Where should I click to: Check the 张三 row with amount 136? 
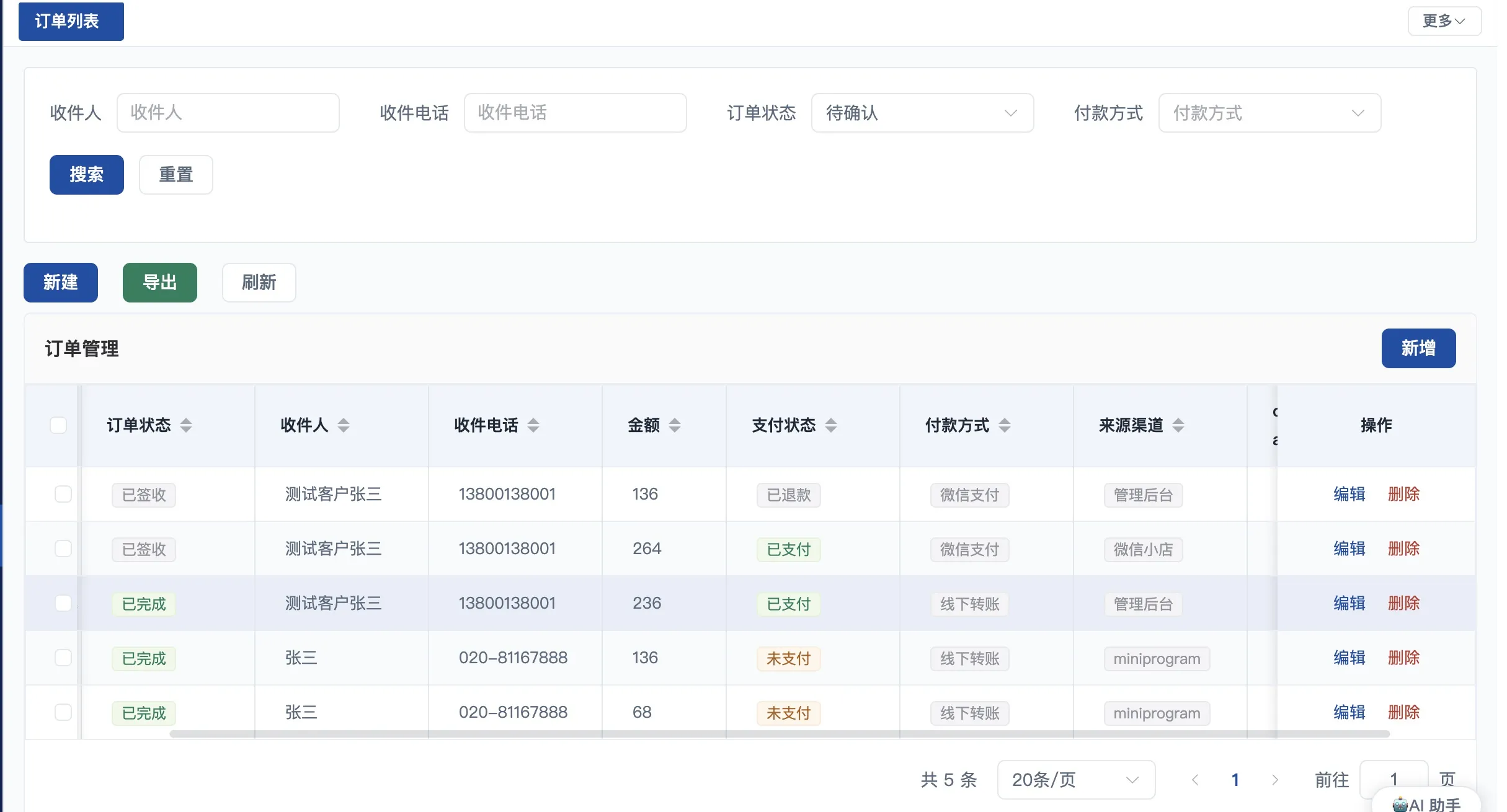coord(63,658)
